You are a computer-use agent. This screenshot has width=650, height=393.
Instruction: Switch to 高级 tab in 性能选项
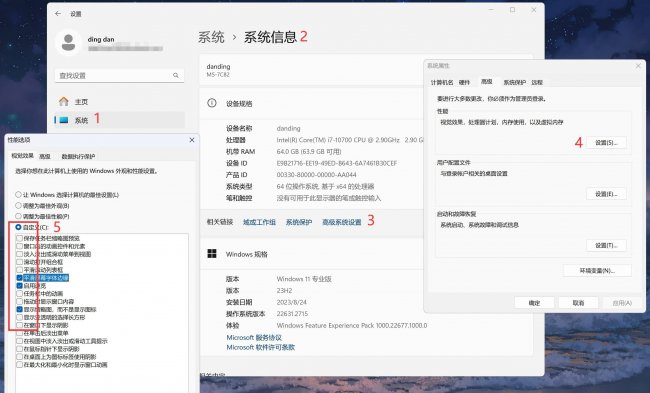point(45,156)
